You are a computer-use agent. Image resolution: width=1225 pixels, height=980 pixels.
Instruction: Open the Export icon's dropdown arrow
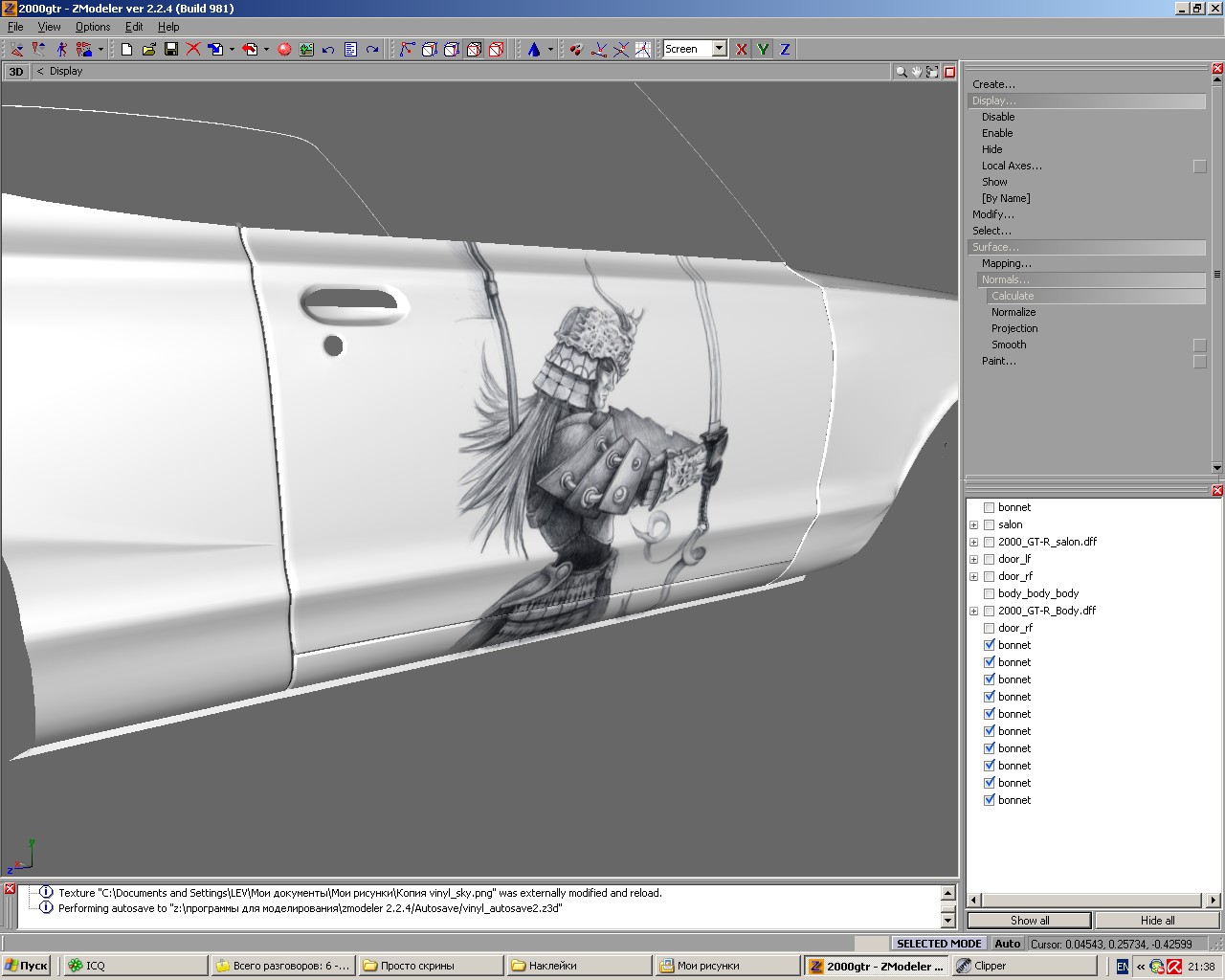[x=266, y=49]
